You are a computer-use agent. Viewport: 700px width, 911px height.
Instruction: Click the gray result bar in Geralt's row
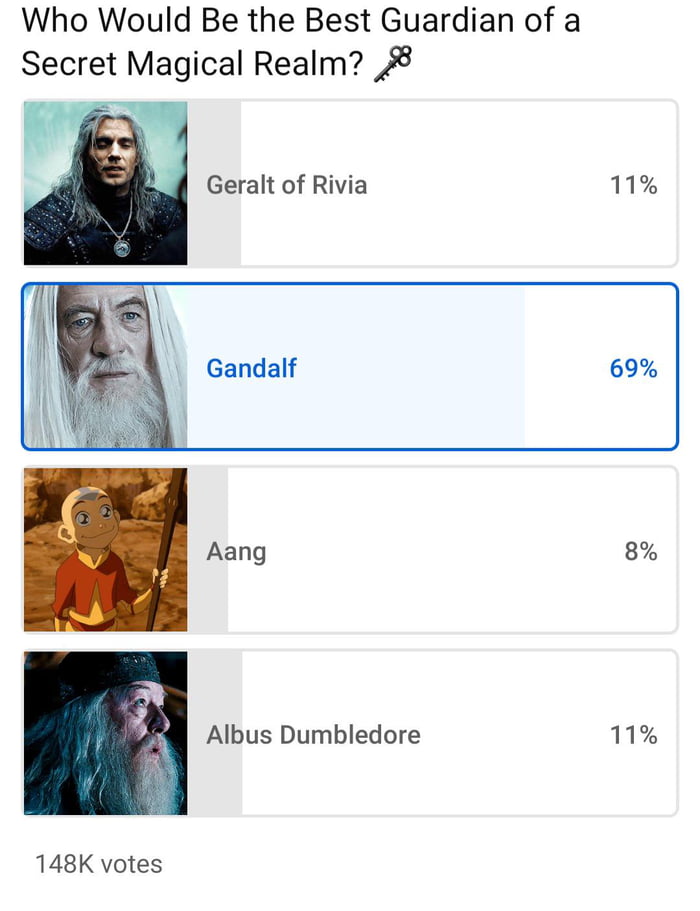[x=215, y=230]
